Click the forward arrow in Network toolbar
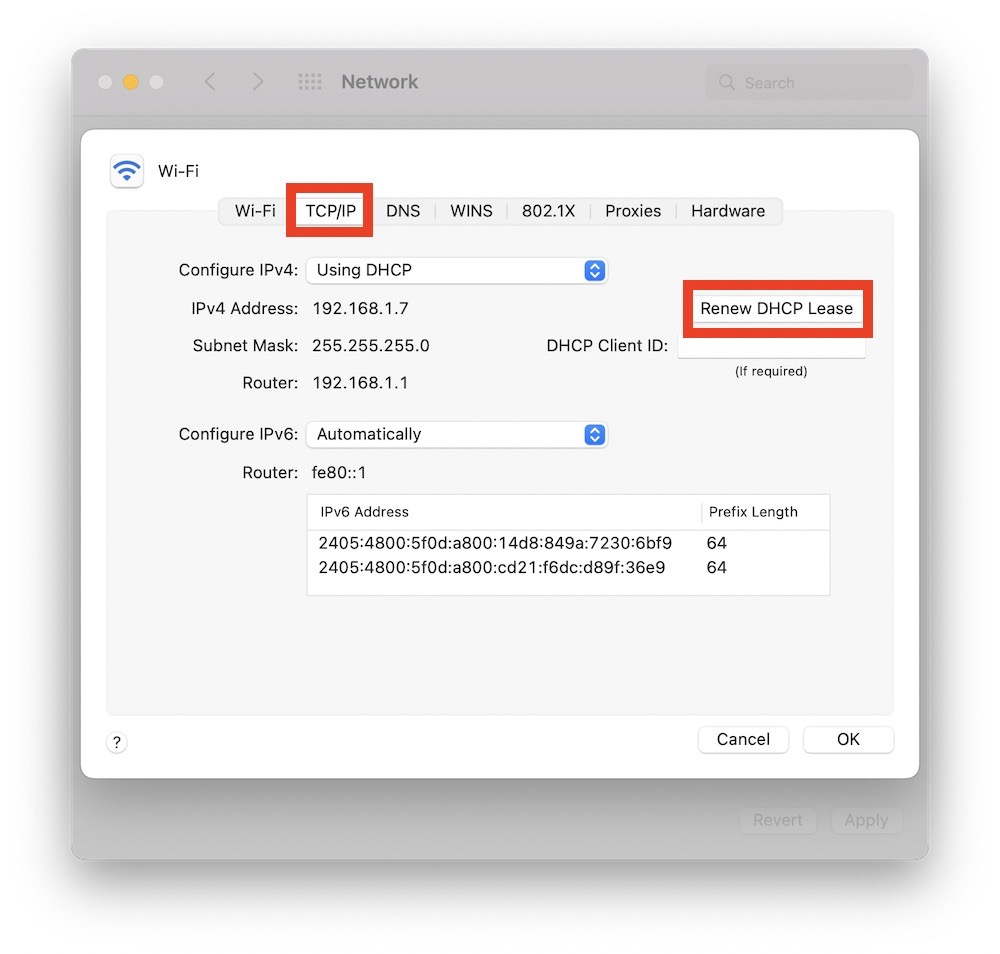The height and width of the screenshot is (954, 1000). (x=257, y=82)
